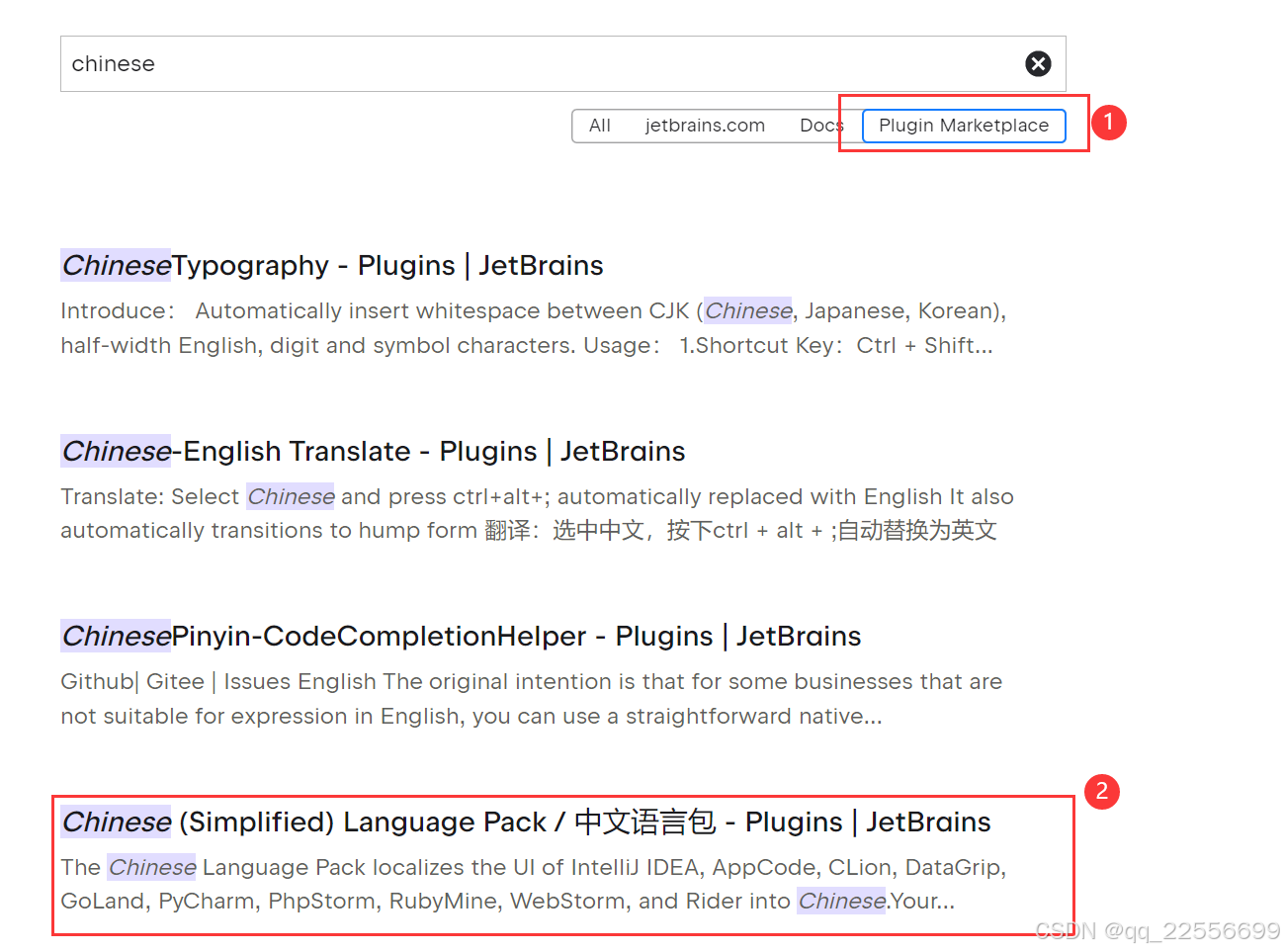Clear the search field with the X icon
Viewport: 1284px width, 952px height.
tap(1038, 63)
